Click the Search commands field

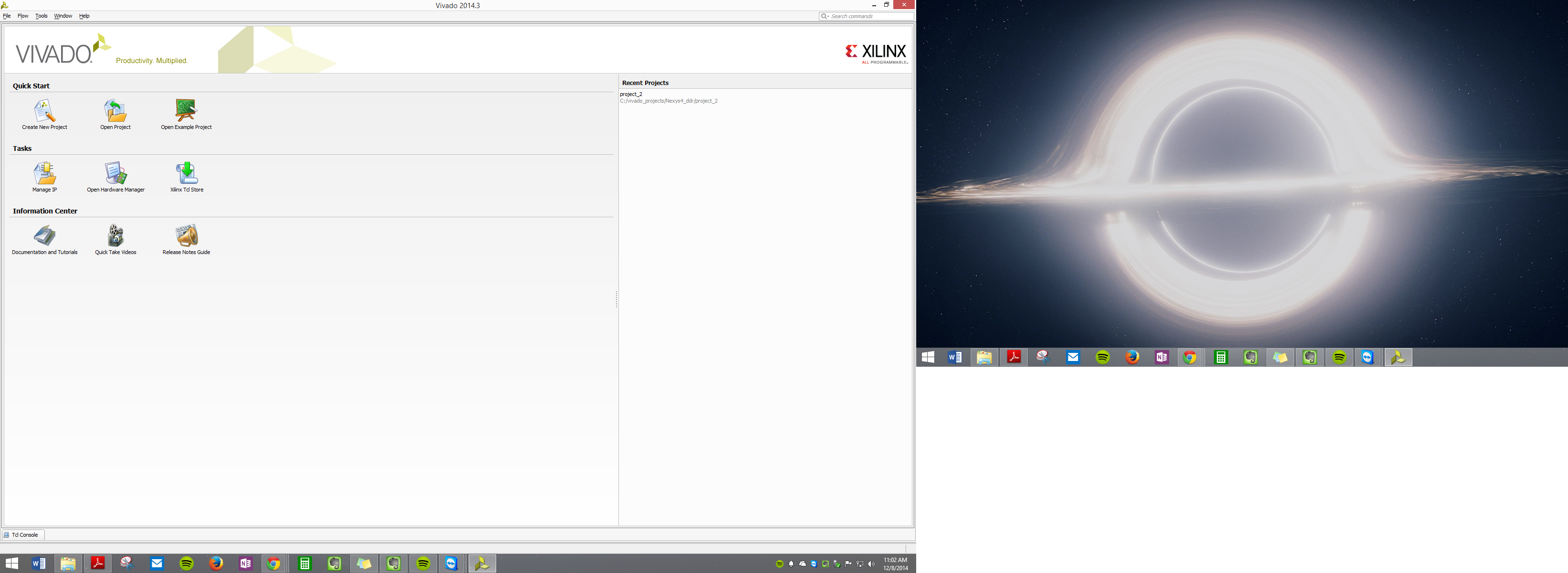[866, 16]
